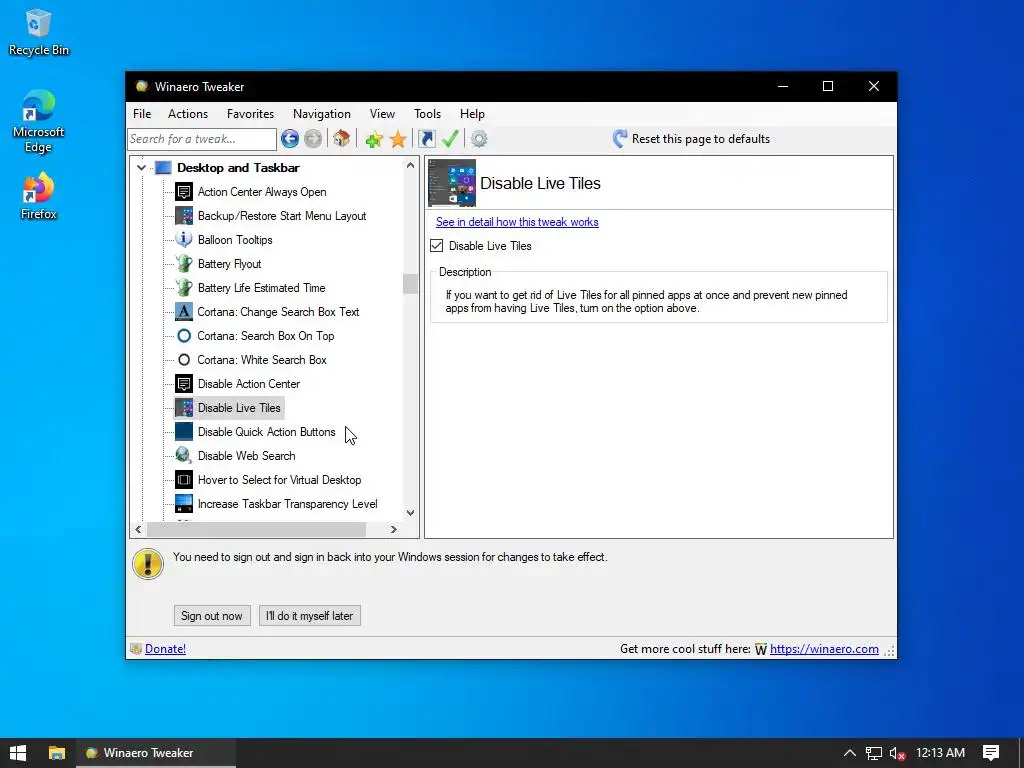
Task: Collapse the Desktop and Taskbar tree node
Action: (141, 168)
